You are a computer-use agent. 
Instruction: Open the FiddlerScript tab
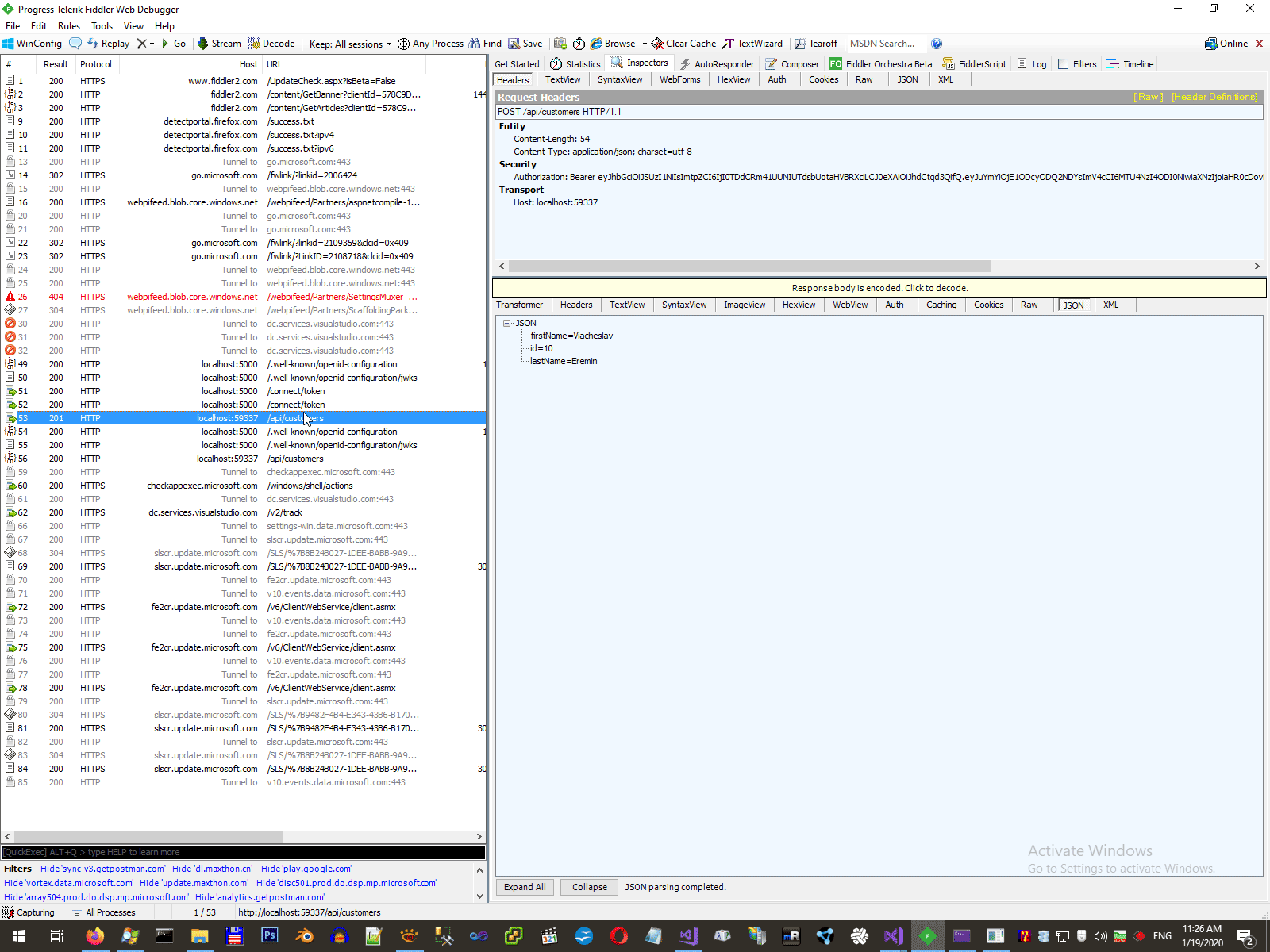pyautogui.click(x=974, y=64)
